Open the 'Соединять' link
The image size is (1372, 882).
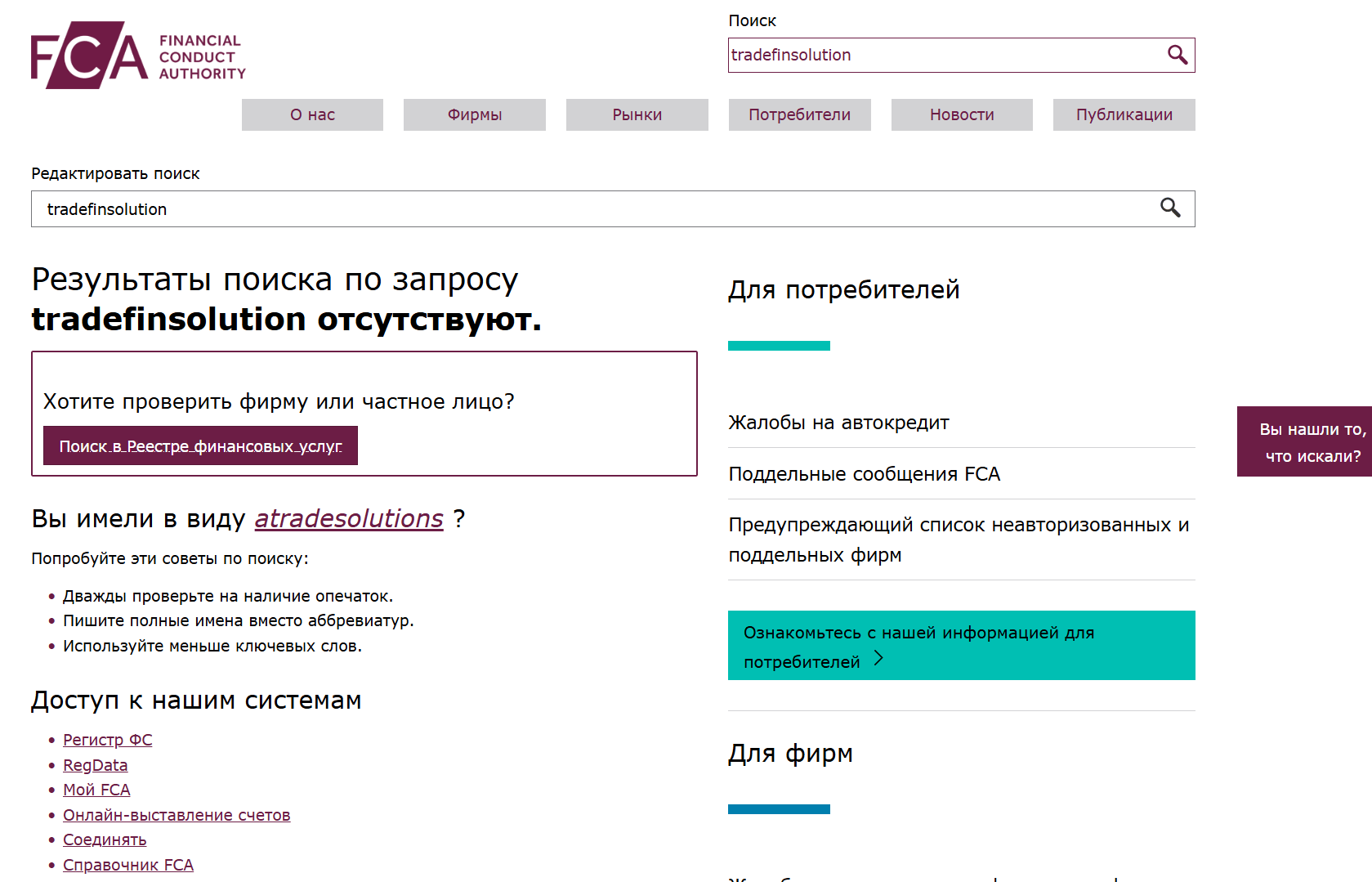click(105, 839)
